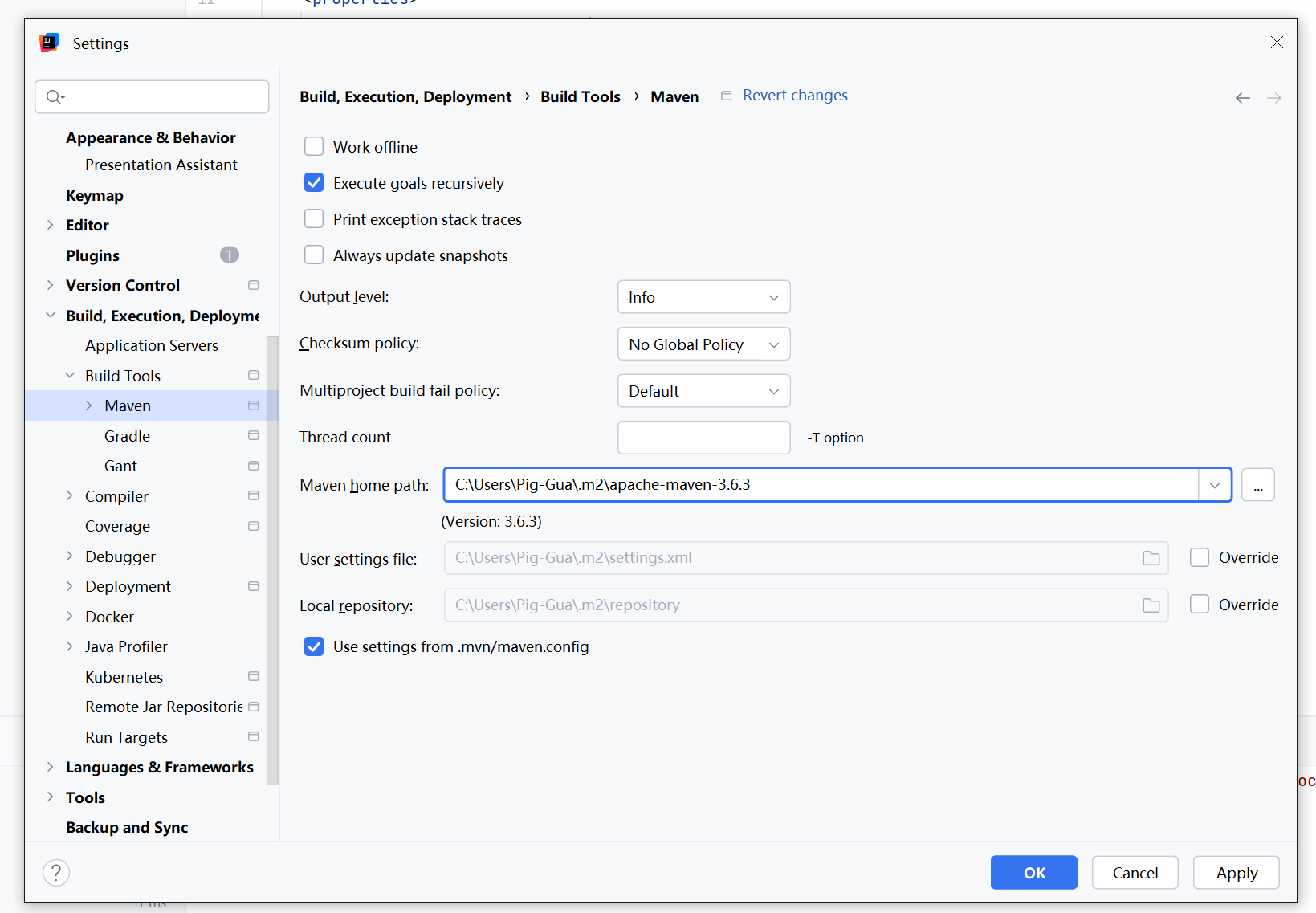This screenshot has height=913, width=1316.
Task: Collapse Build, Execution, Deployment node
Action: pos(50,316)
